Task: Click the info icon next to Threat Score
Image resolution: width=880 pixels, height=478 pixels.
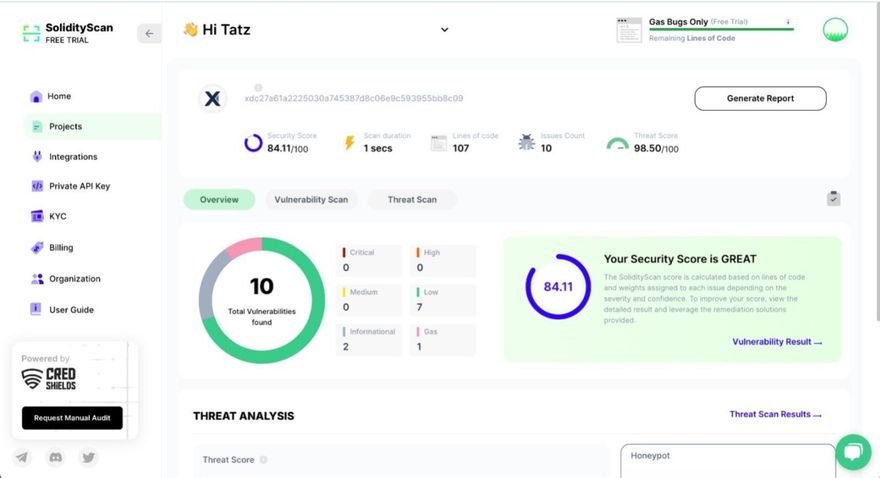Action: 264,460
